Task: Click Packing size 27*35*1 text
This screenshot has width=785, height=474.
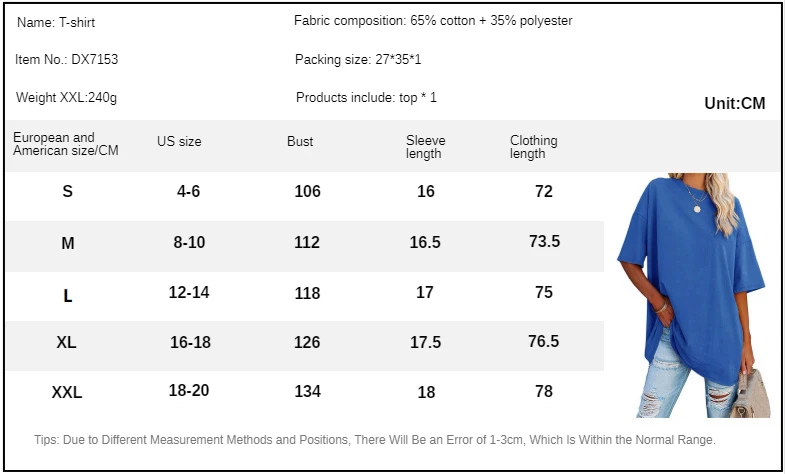Action: coord(358,60)
